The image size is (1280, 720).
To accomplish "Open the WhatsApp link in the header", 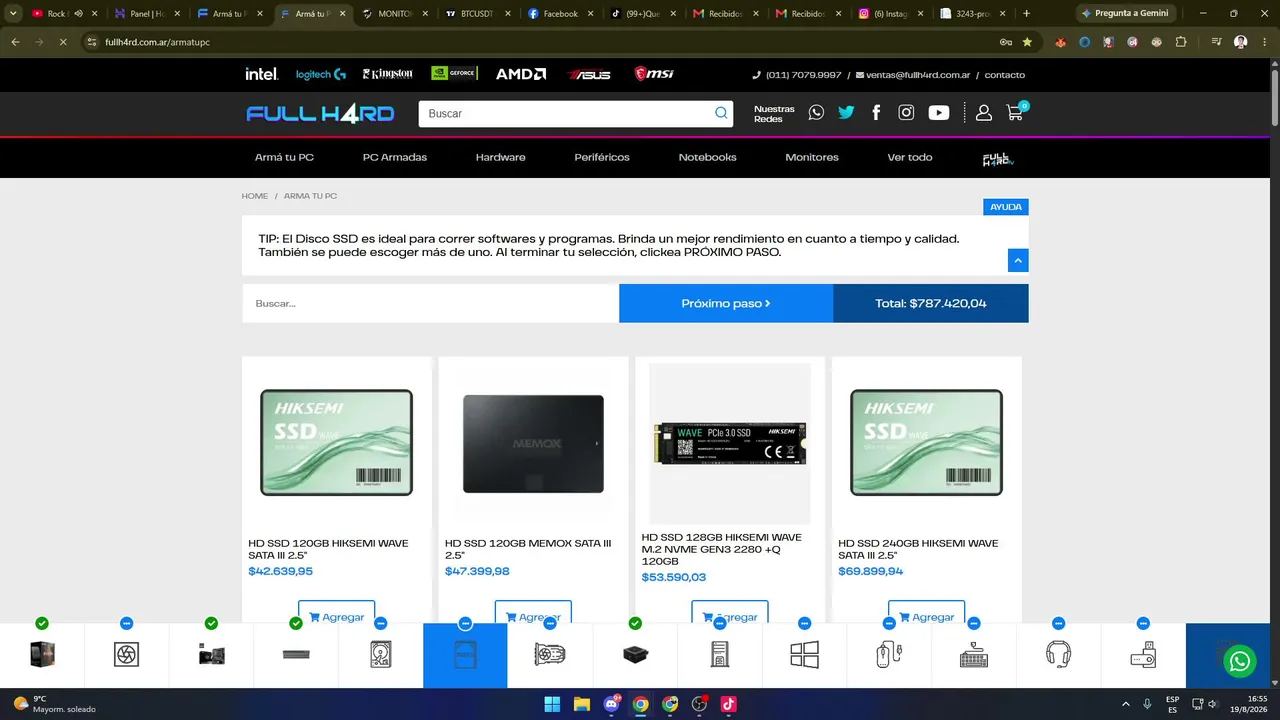I will (816, 113).
